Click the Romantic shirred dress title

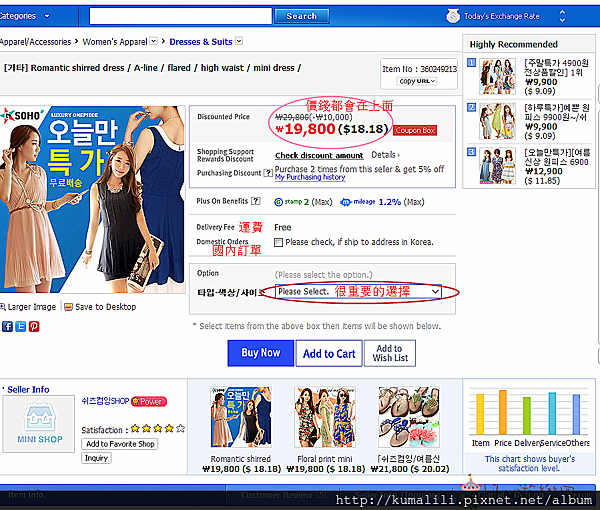pyautogui.click(x=152, y=68)
